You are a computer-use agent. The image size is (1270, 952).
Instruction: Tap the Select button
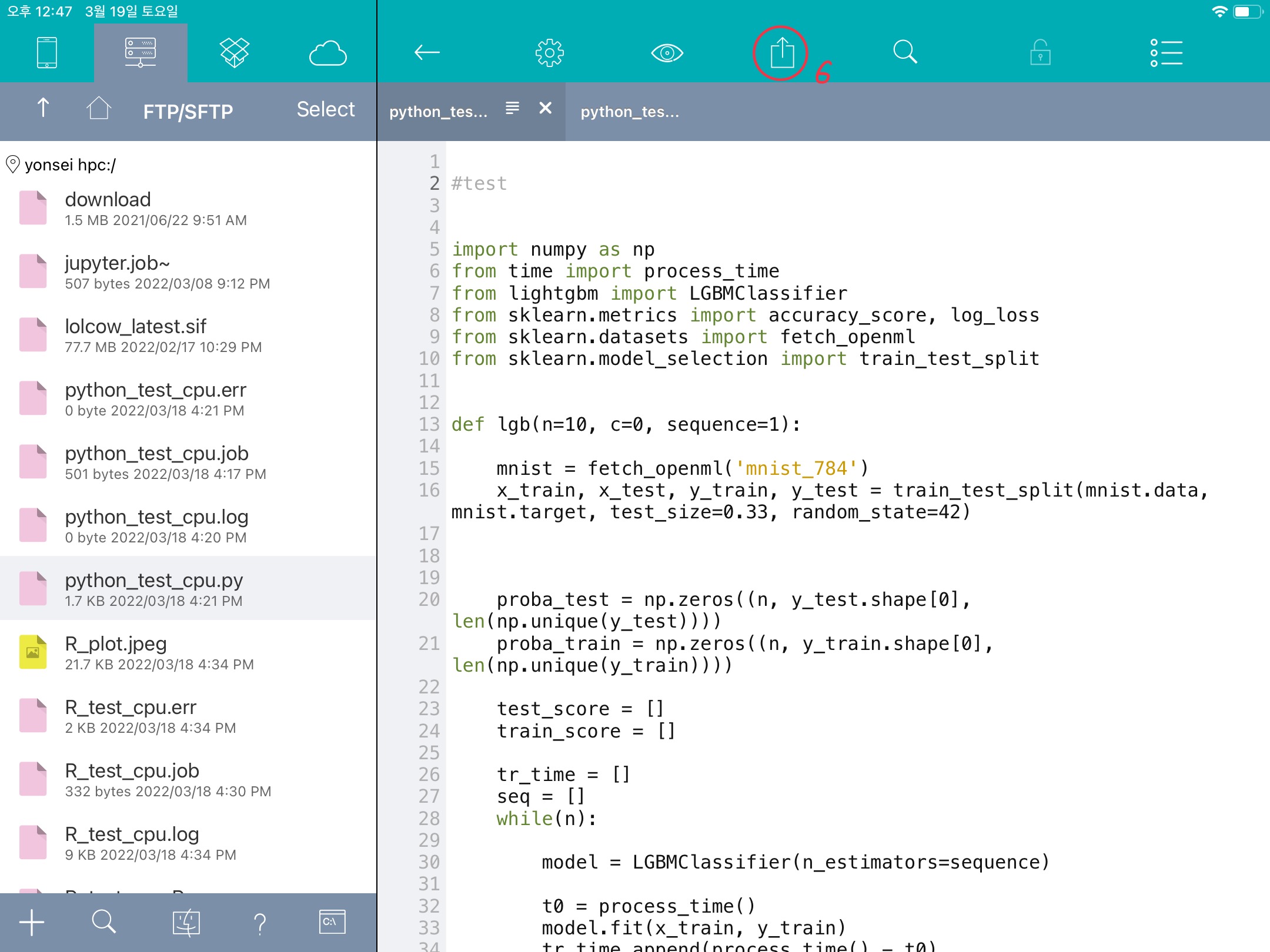(x=325, y=109)
